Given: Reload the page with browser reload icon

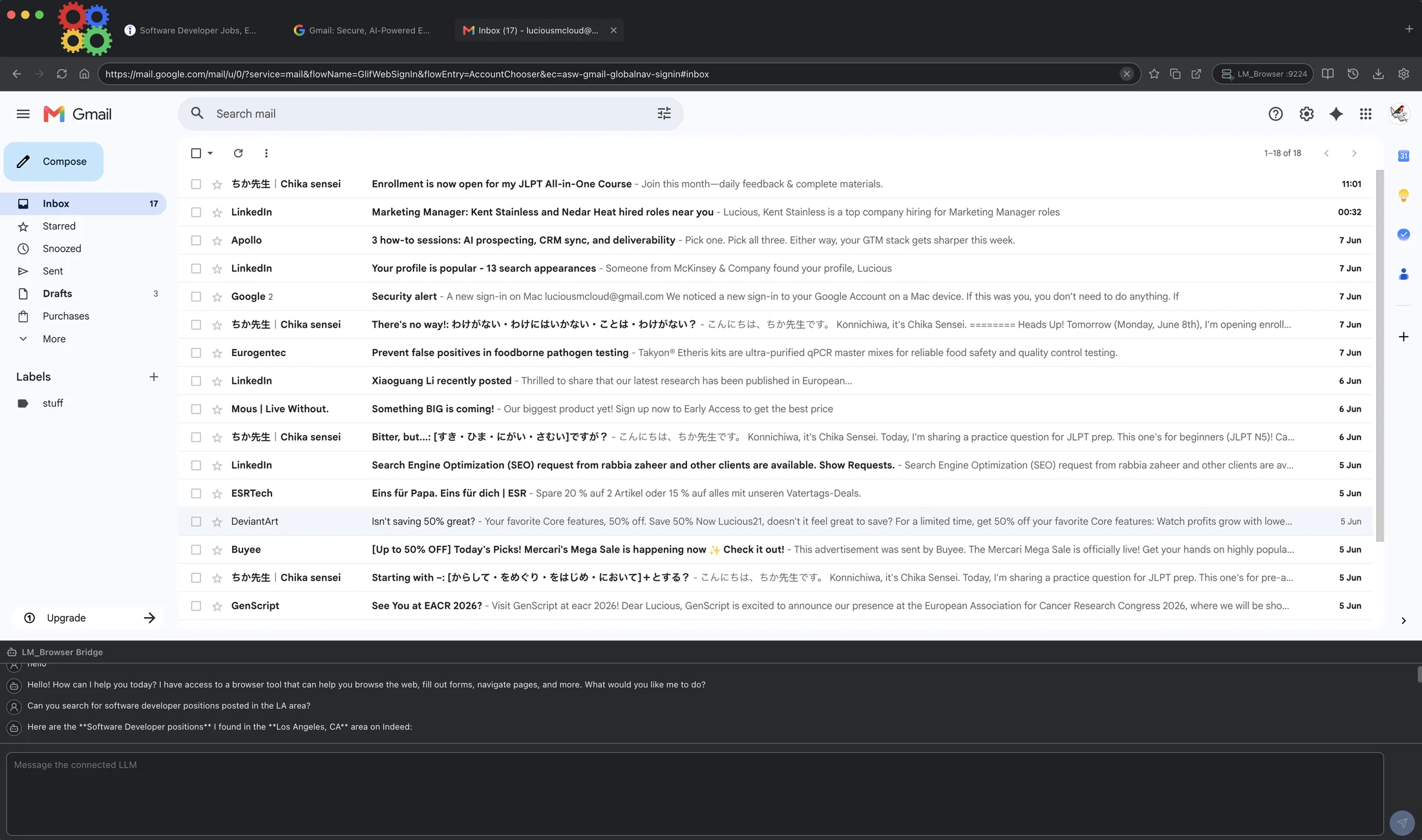Looking at the screenshot, I should pos(61,74).
